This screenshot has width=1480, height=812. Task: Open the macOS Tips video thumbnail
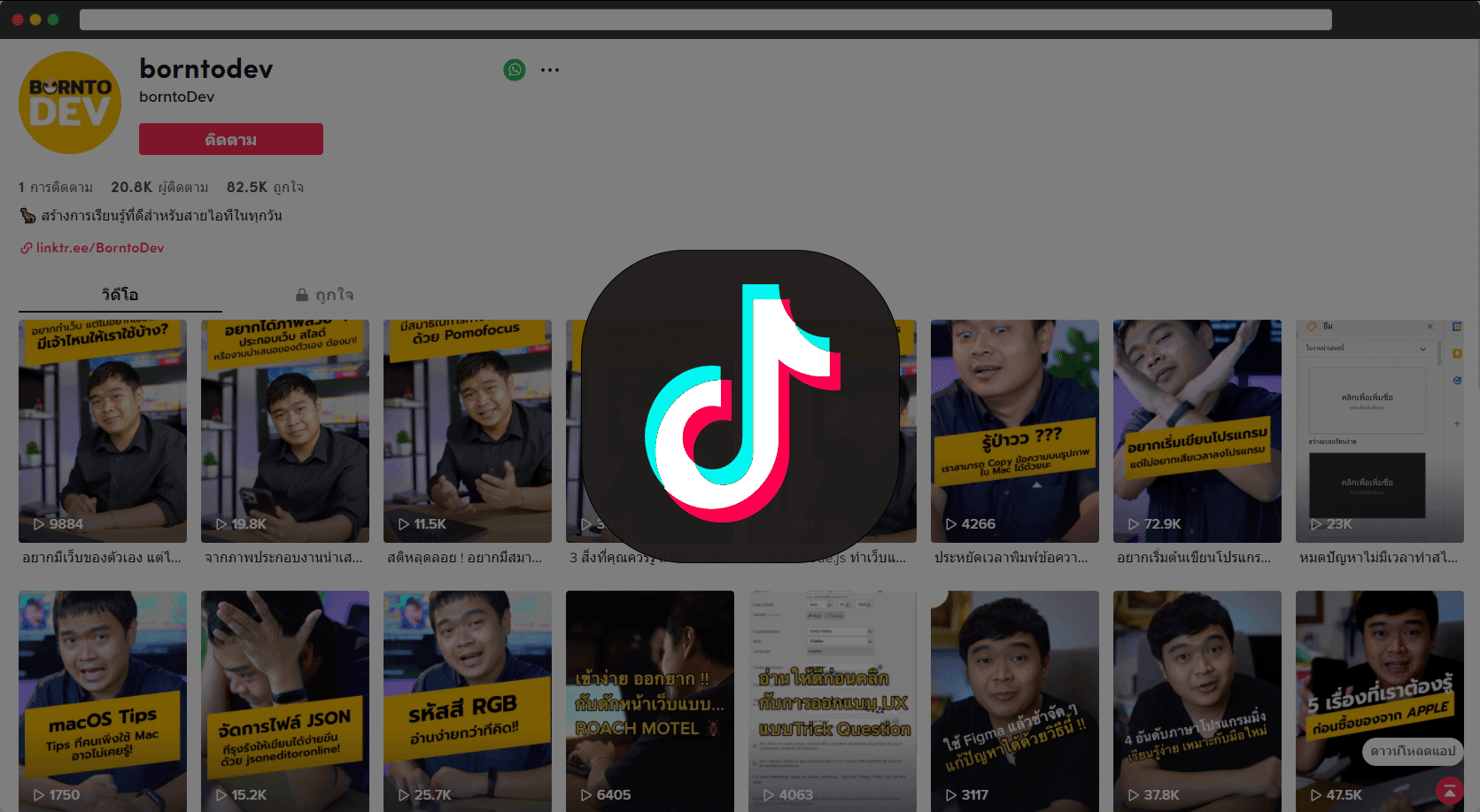[x=103, y=701]
